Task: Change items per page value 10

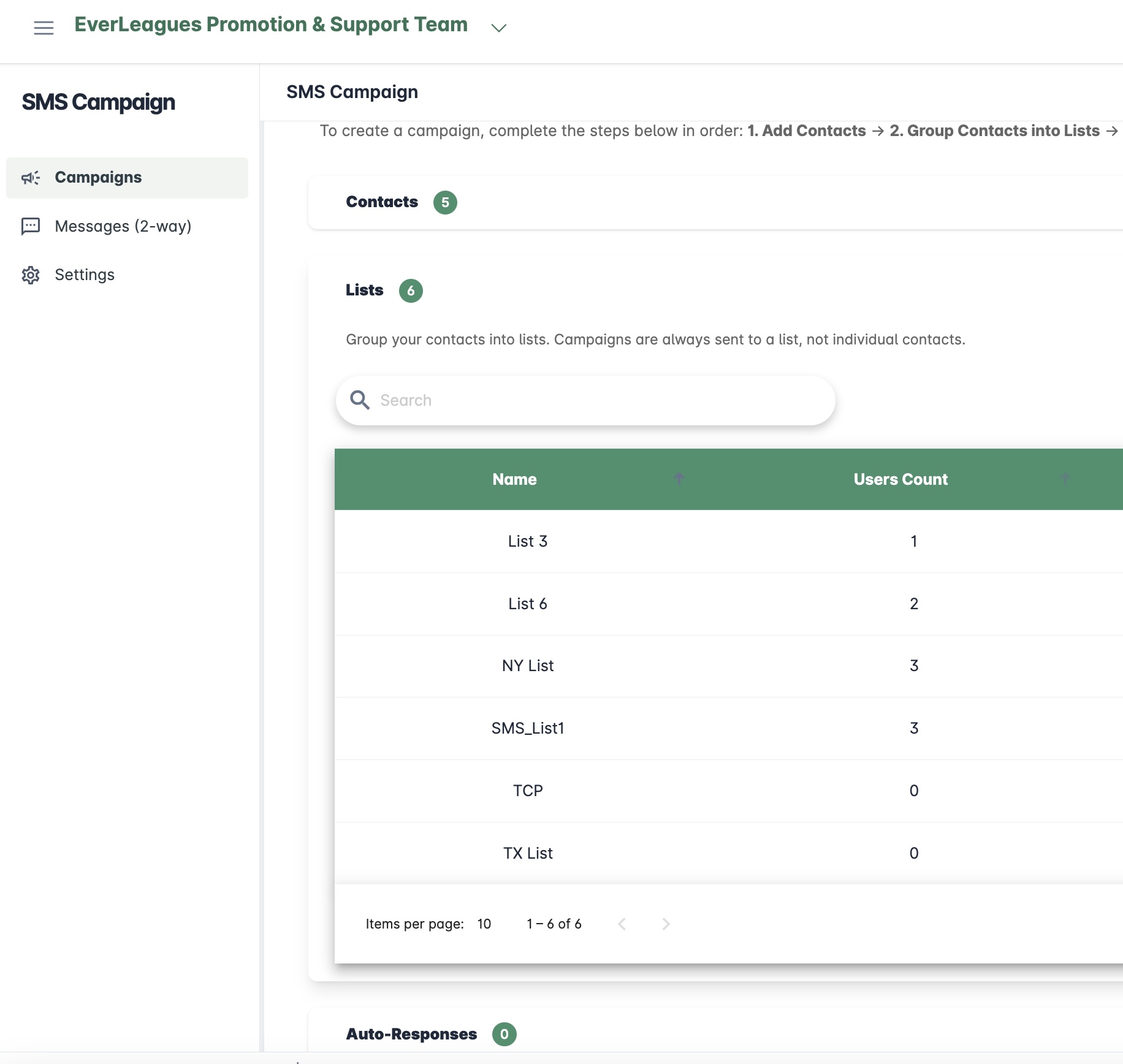Action: click(484, 924)
